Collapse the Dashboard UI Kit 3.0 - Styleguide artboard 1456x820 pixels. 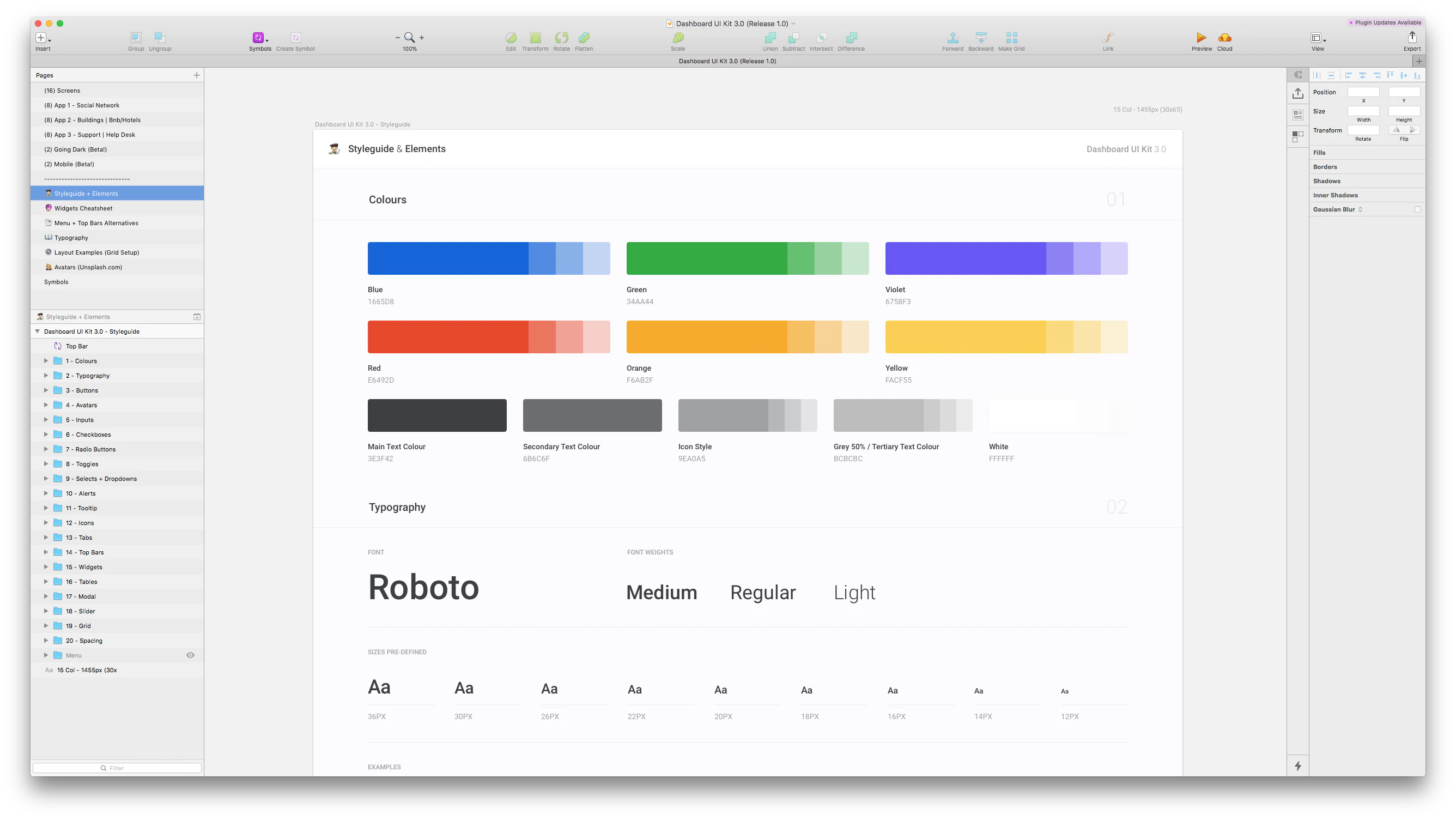37,331
